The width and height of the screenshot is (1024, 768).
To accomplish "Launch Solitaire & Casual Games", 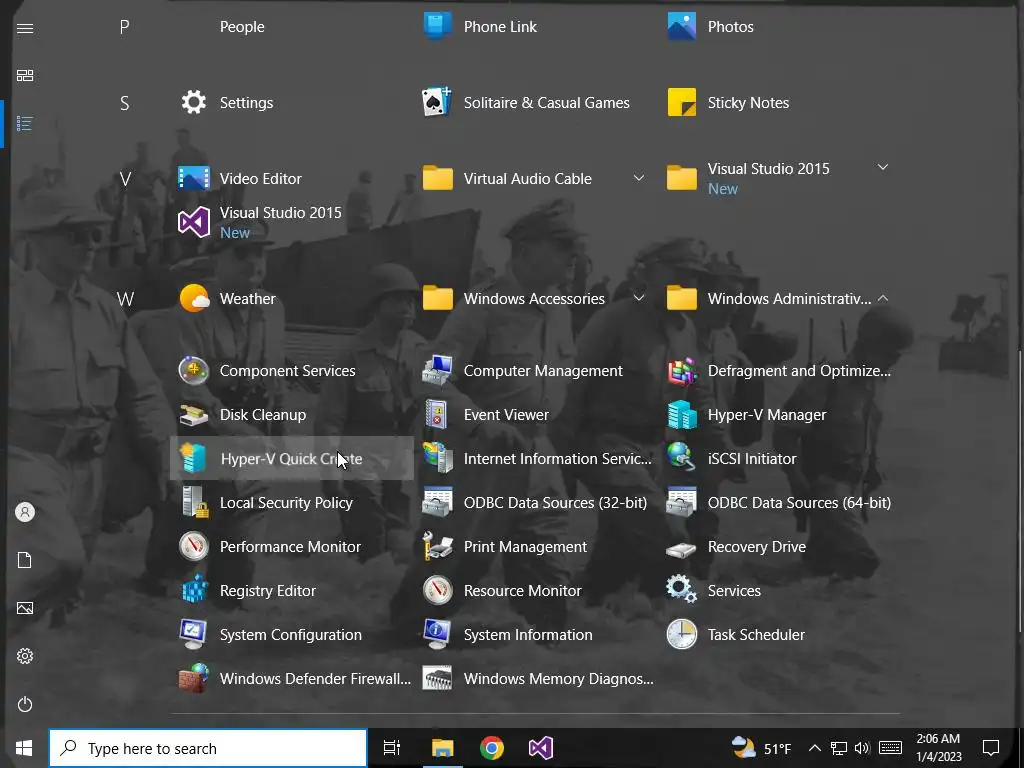I will [536, 103].
